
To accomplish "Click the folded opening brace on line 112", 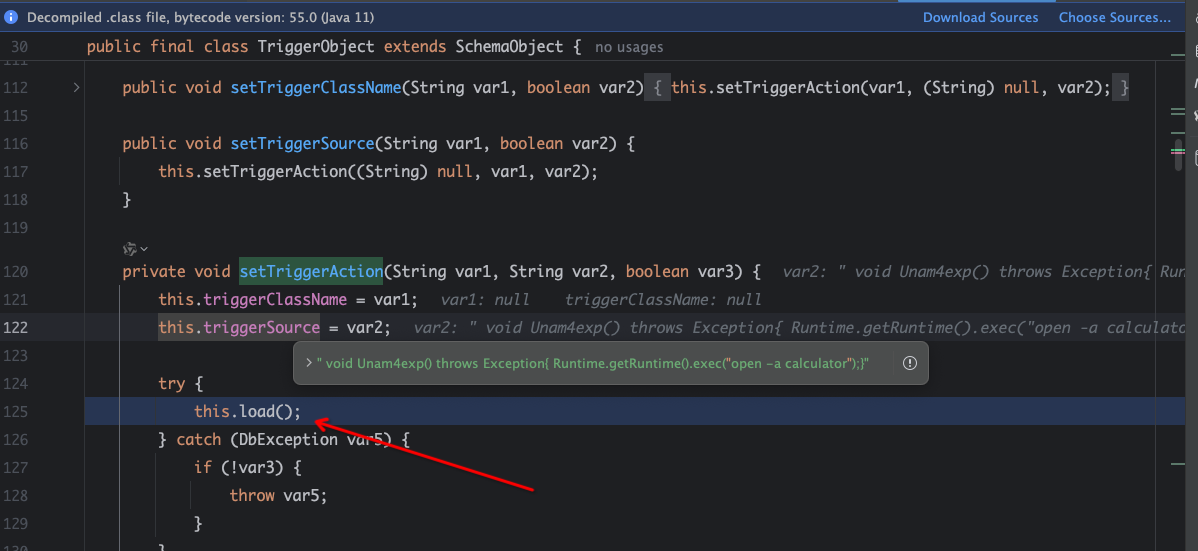I will (x=656, y=88).
